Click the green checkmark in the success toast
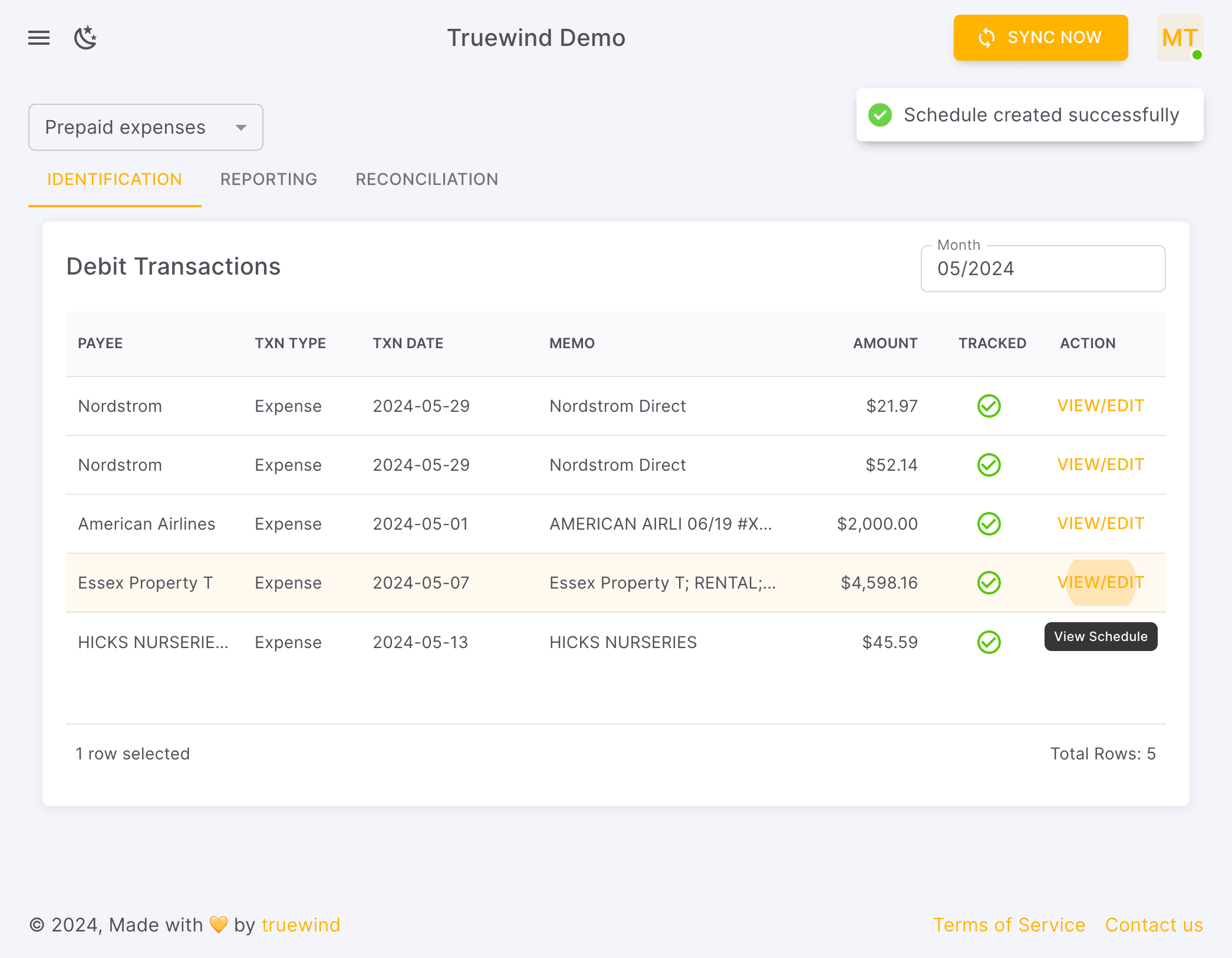This screenshot has height=958, width=1232. pos(879,115)
